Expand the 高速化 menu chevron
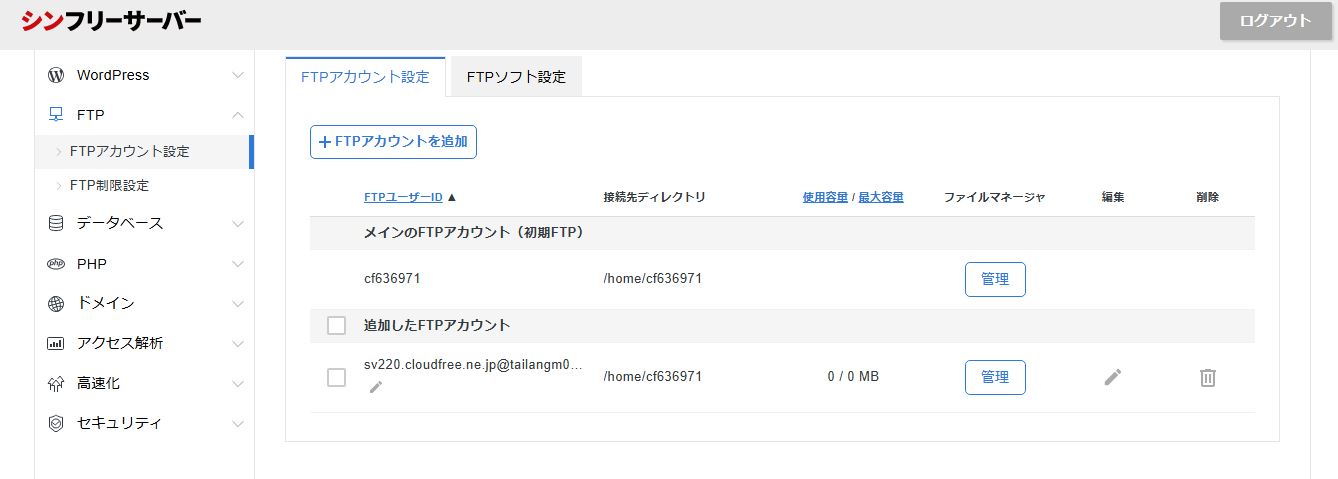This screenshot has width=1338, height=479. pyautogui.click(x=237, y=383)
